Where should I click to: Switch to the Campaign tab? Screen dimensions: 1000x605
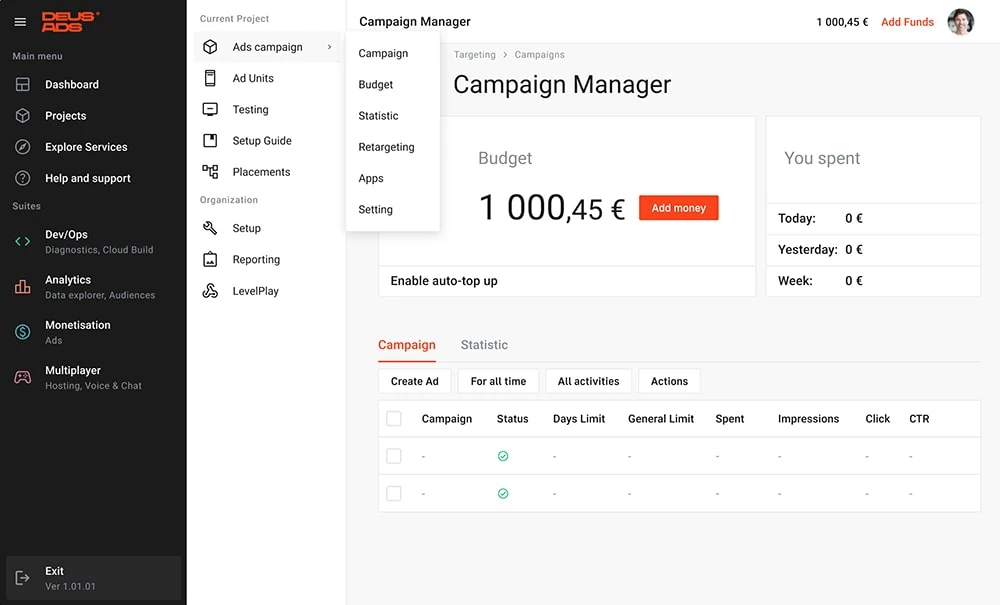pyautogui.click(x=407, y=345)
